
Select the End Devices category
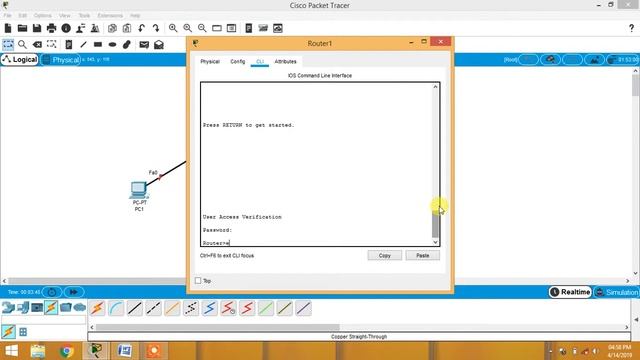[23, 307]
